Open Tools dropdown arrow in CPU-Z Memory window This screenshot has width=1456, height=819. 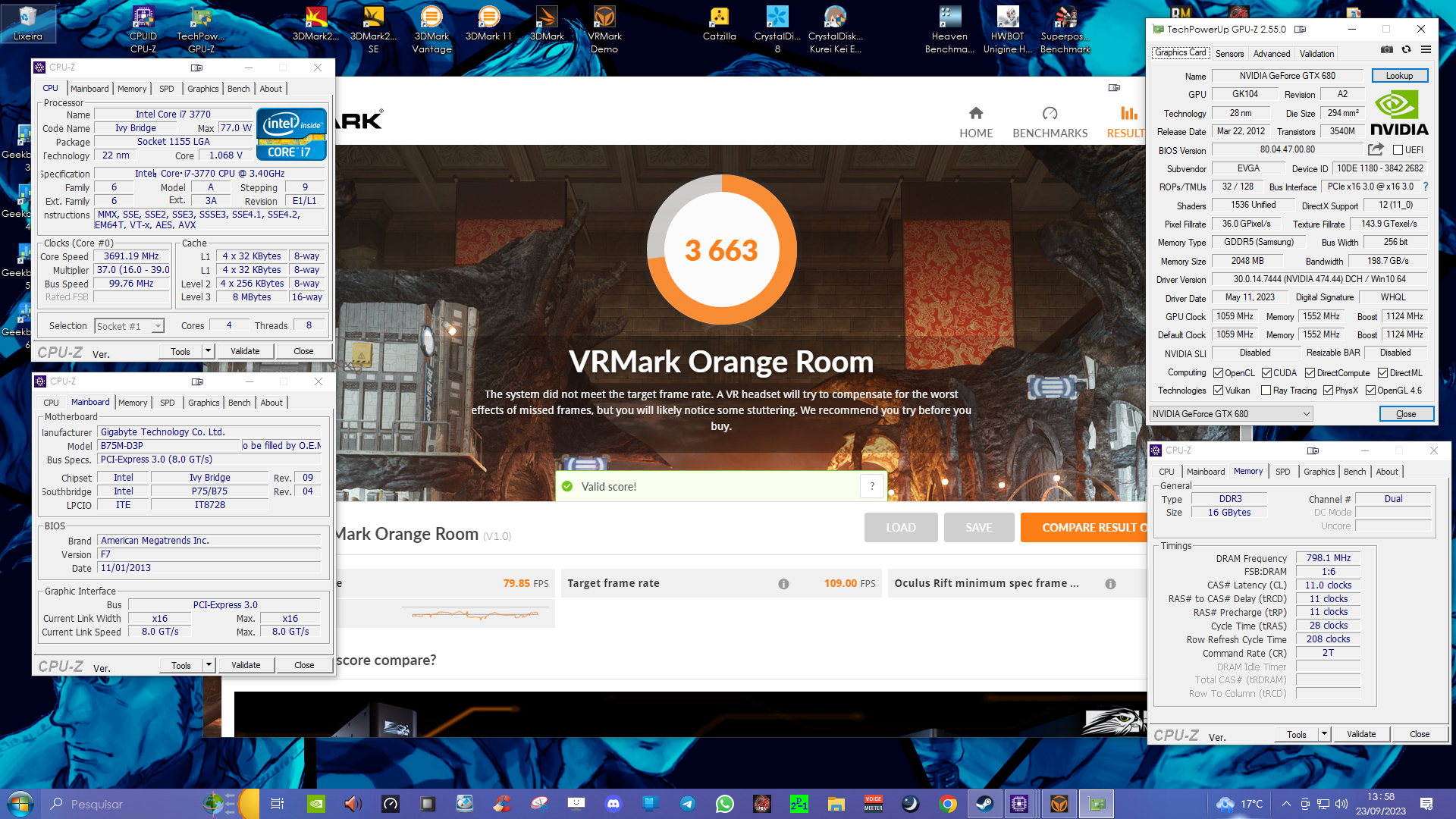tap(1325, 734)
